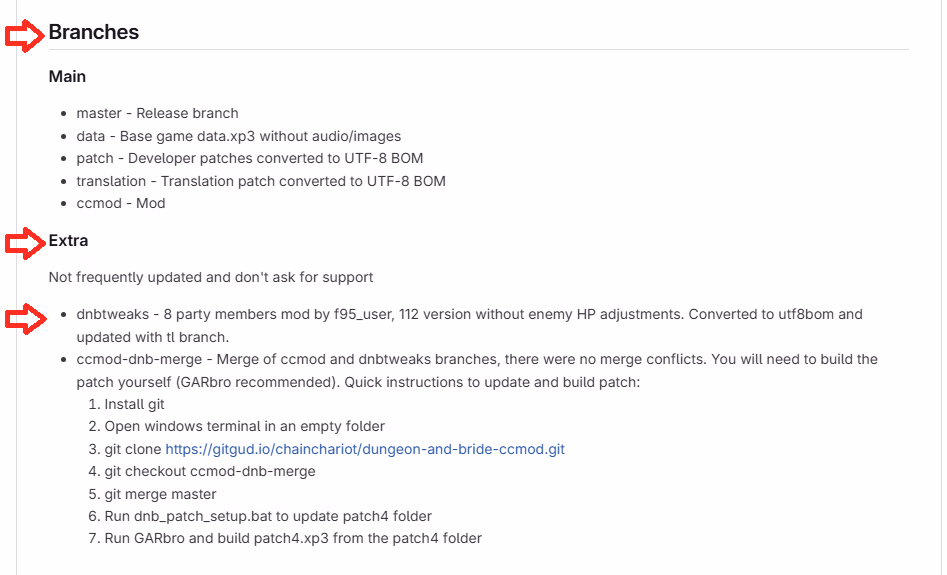Click the "Run GARbro and build patch4.xp3" step
Screen dimensions: 947x575
[293, 538]
